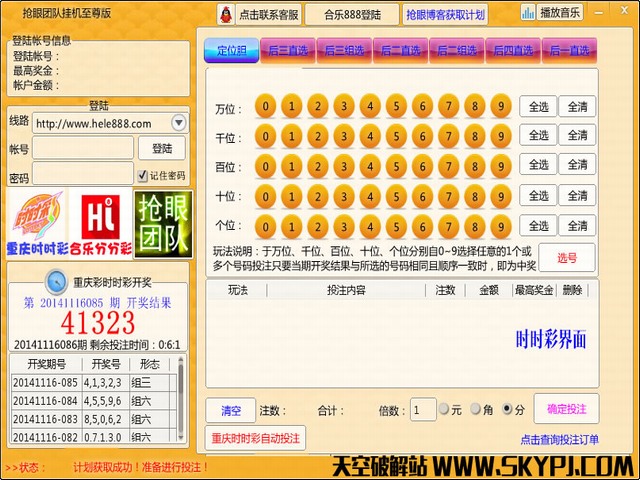Screen dimensions: 640x480
Task: Open the 后二组选 tab
Action: [459, 50]
